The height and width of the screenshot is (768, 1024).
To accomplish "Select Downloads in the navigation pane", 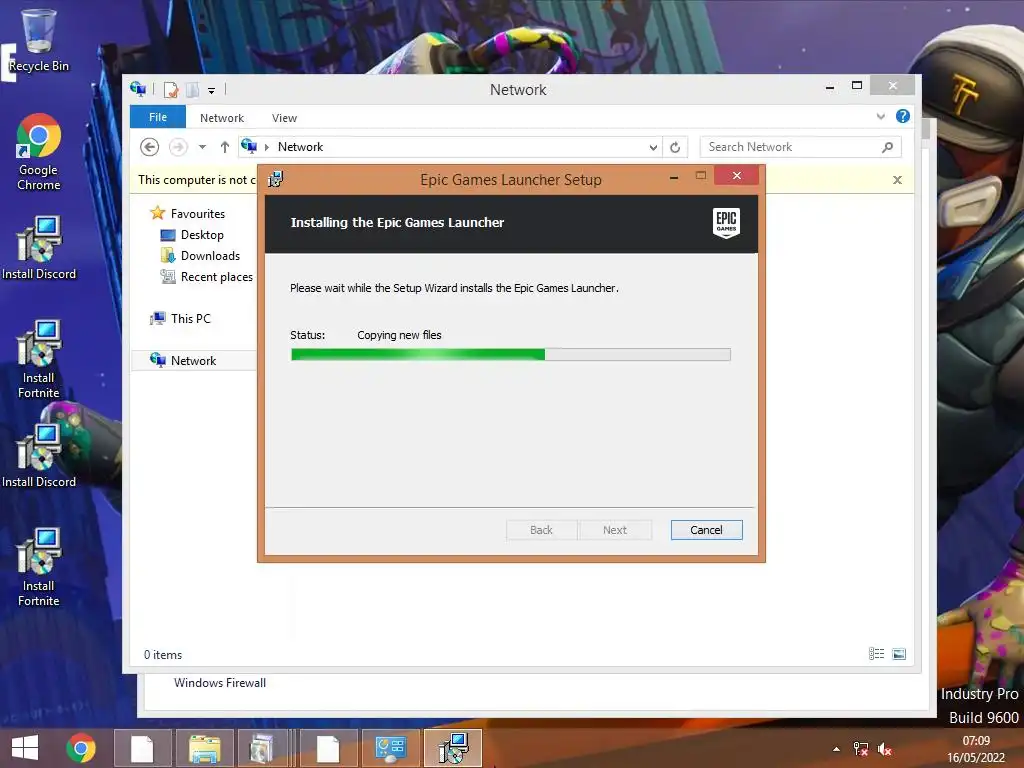I will click(x=200, y=256).
